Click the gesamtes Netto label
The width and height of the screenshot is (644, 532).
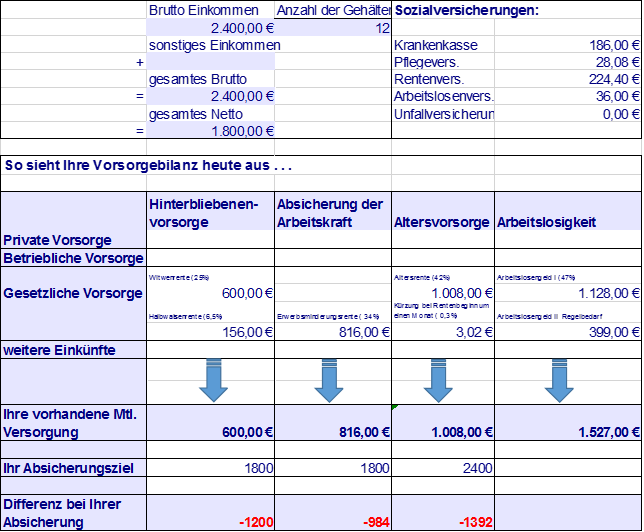click(196, 114)
